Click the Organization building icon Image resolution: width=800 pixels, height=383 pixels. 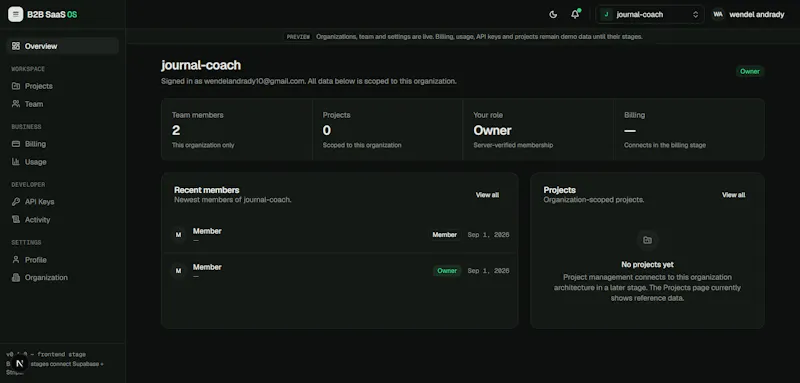[16, 277]
